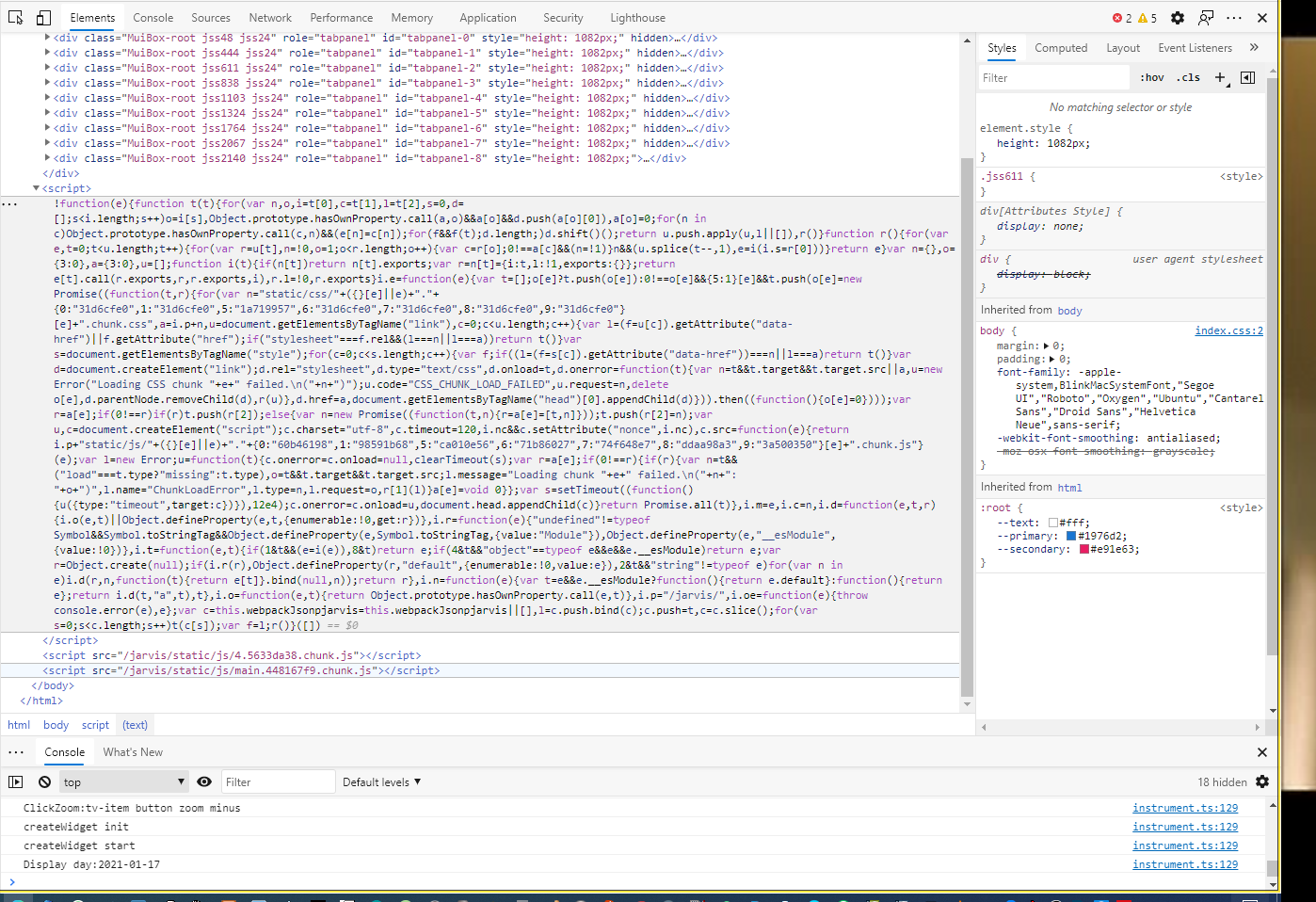Open the Default levels dropdown
Image resolution: width=1316 pixels, height=902 pixels.
(x=381, y=782)
